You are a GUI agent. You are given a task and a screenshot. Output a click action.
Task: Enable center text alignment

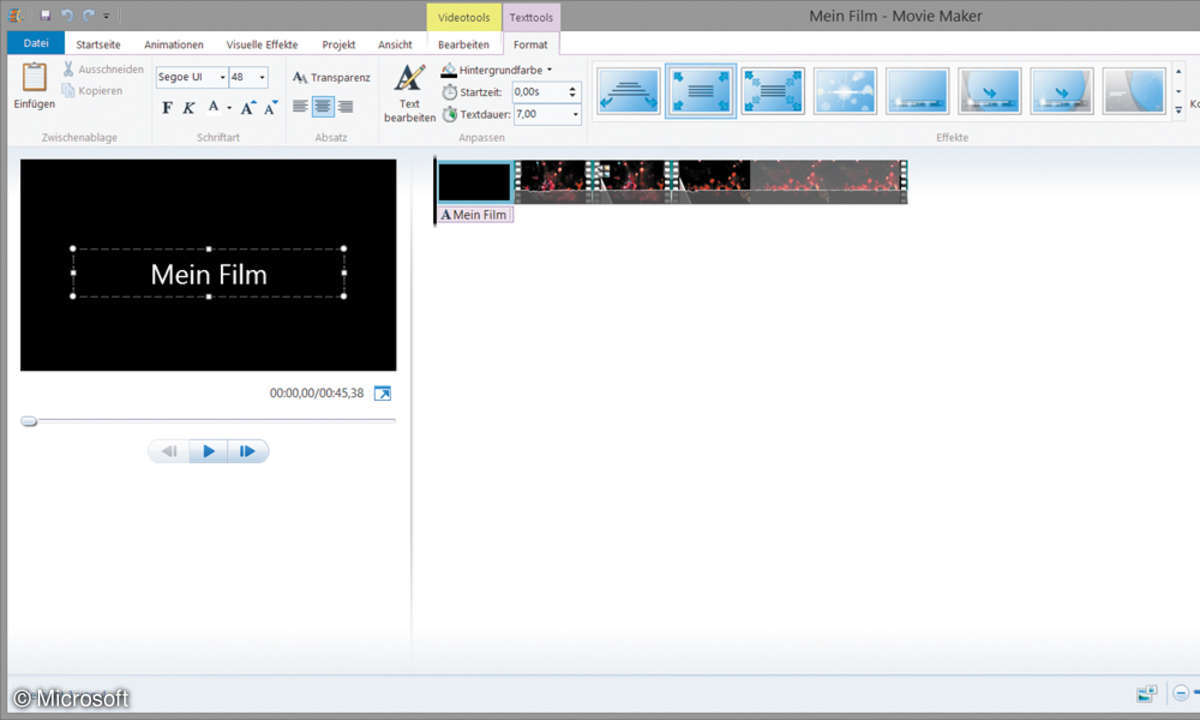point(322,107)
